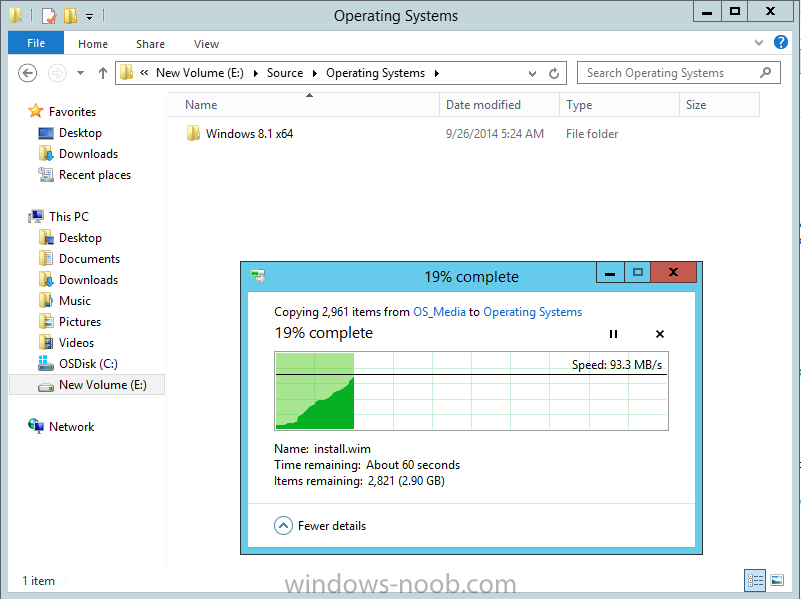
Task: Open Desktop under This PC
Action: click(80, 237)
